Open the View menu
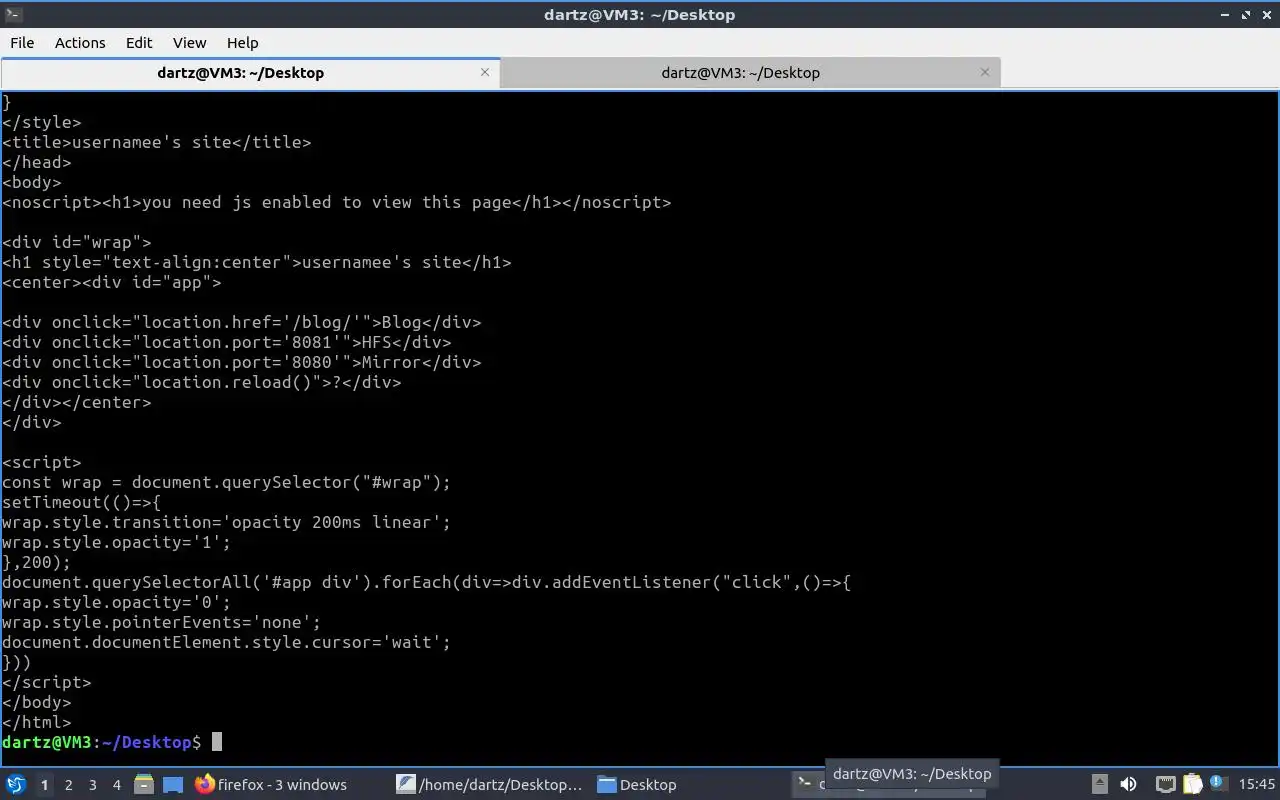 189,43
